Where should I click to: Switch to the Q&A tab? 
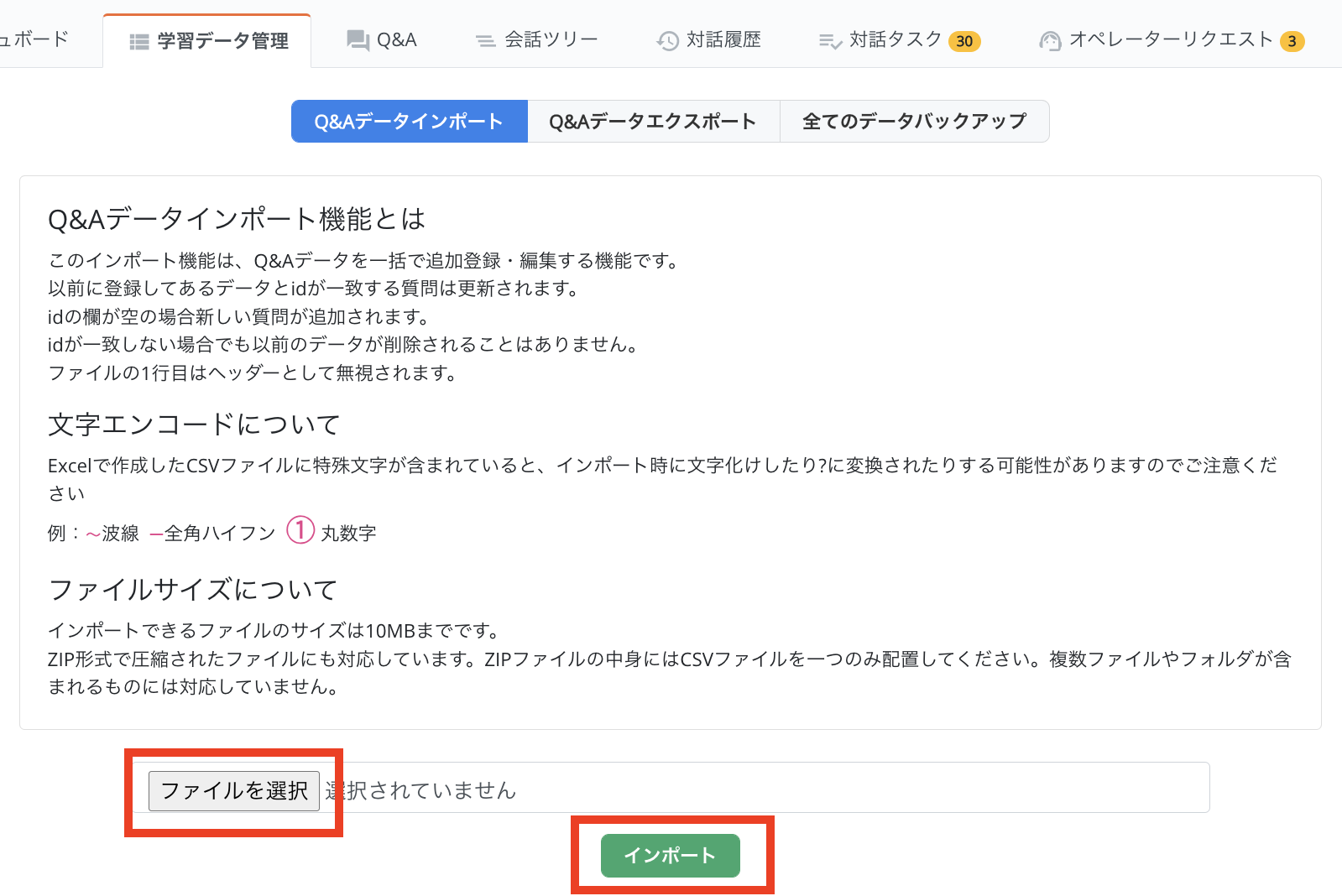coord(396,40)
